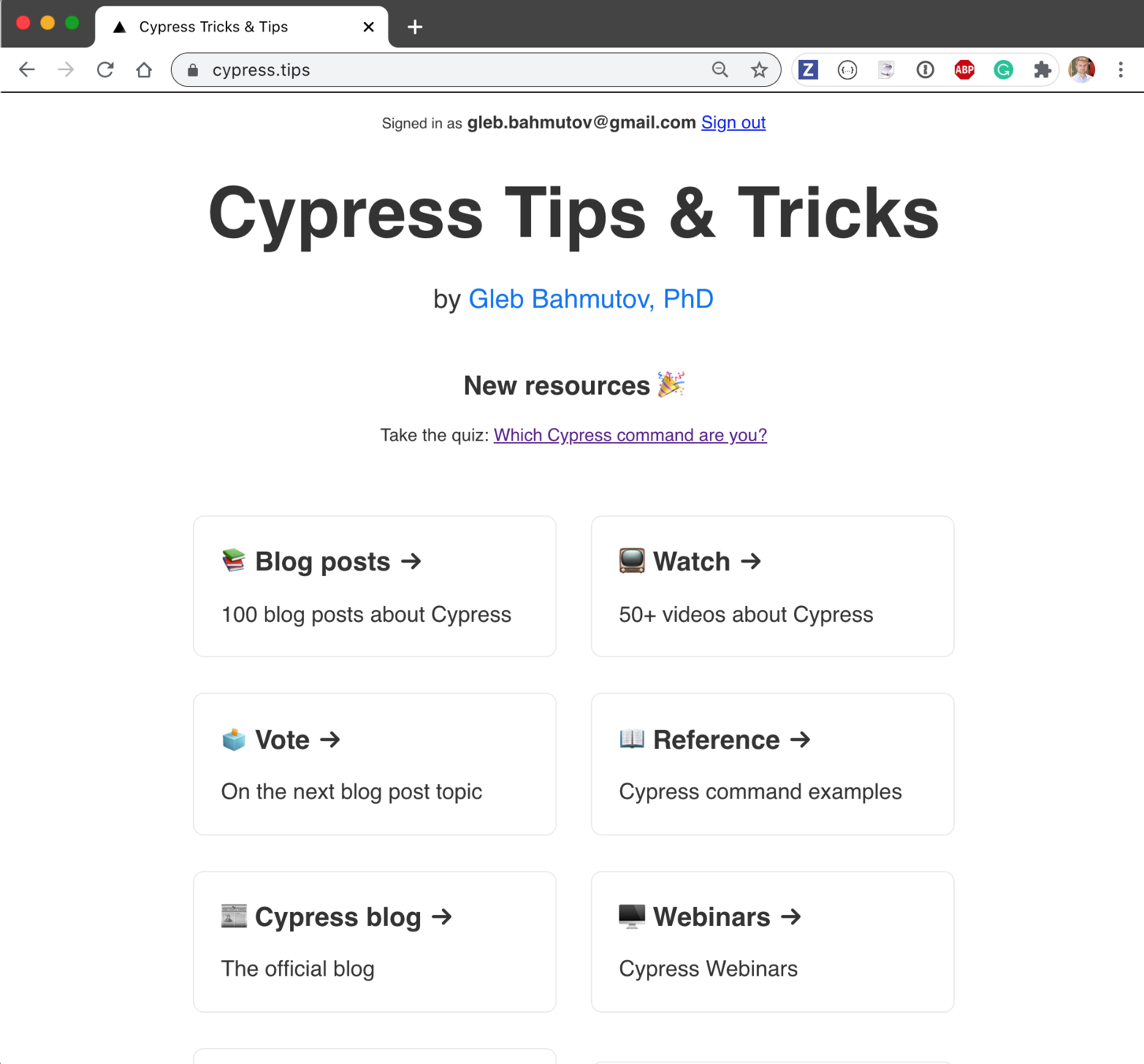1144x1064 pixels.
Task: Go back to previous page
Action: tap(27, 69)
